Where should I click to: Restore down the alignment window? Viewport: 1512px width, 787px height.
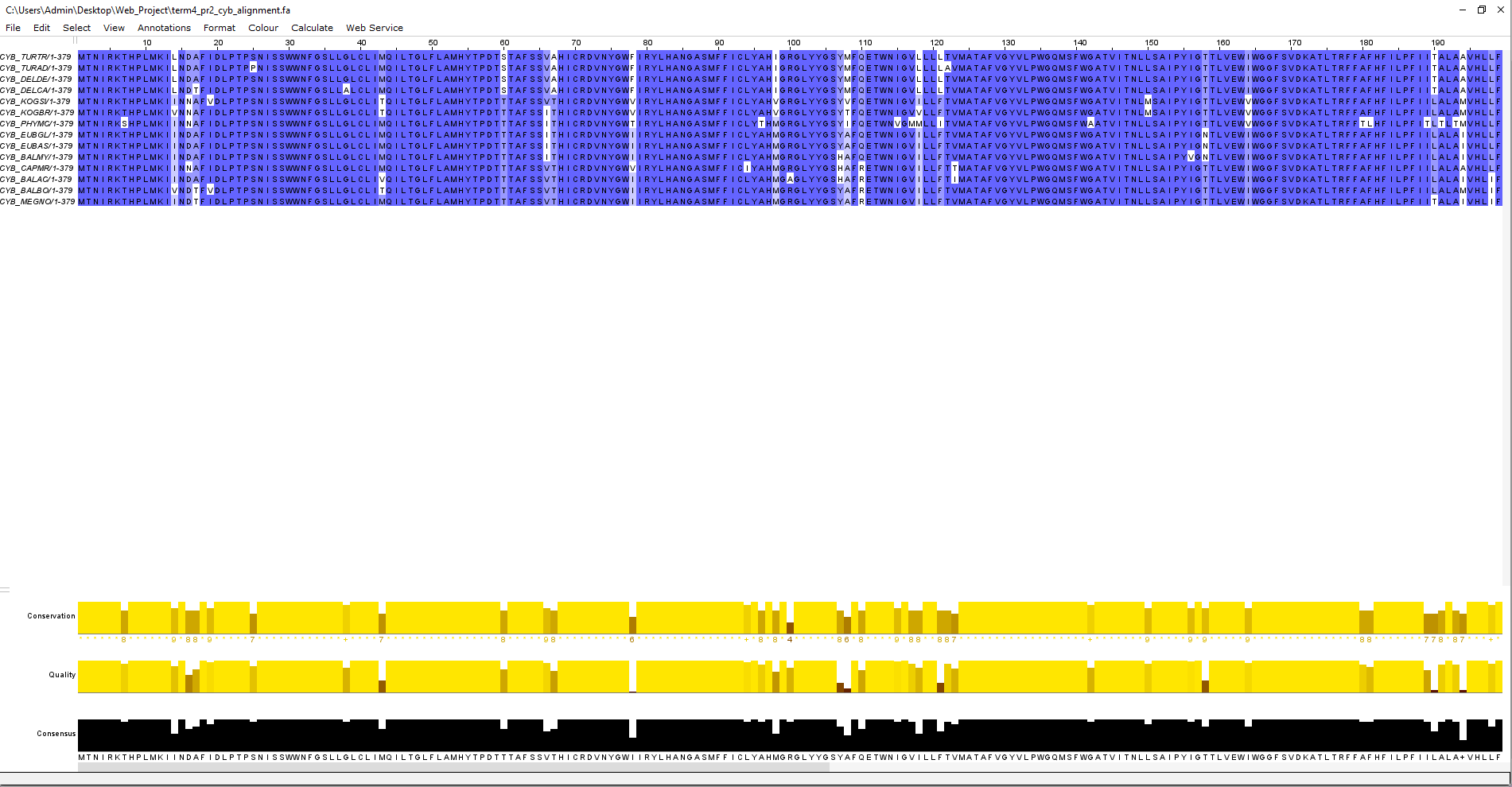1481,10
